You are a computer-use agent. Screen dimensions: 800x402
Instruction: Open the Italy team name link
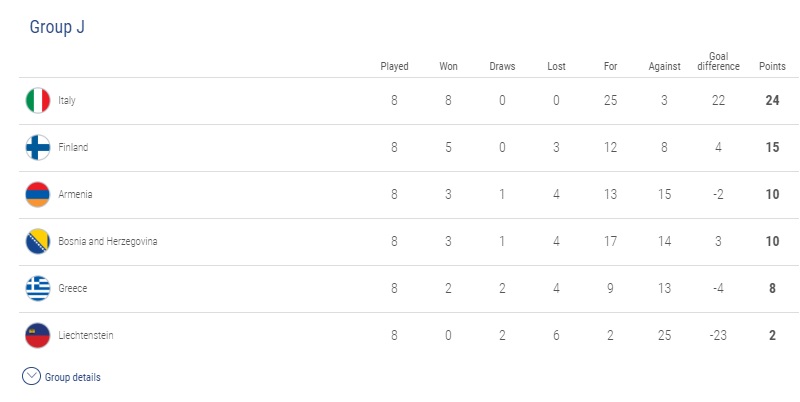[x=67, y=100]
